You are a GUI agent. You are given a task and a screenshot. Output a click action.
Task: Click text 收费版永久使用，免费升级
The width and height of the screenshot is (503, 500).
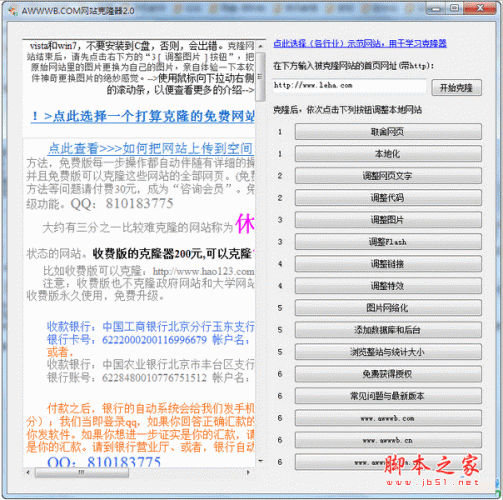95,296
